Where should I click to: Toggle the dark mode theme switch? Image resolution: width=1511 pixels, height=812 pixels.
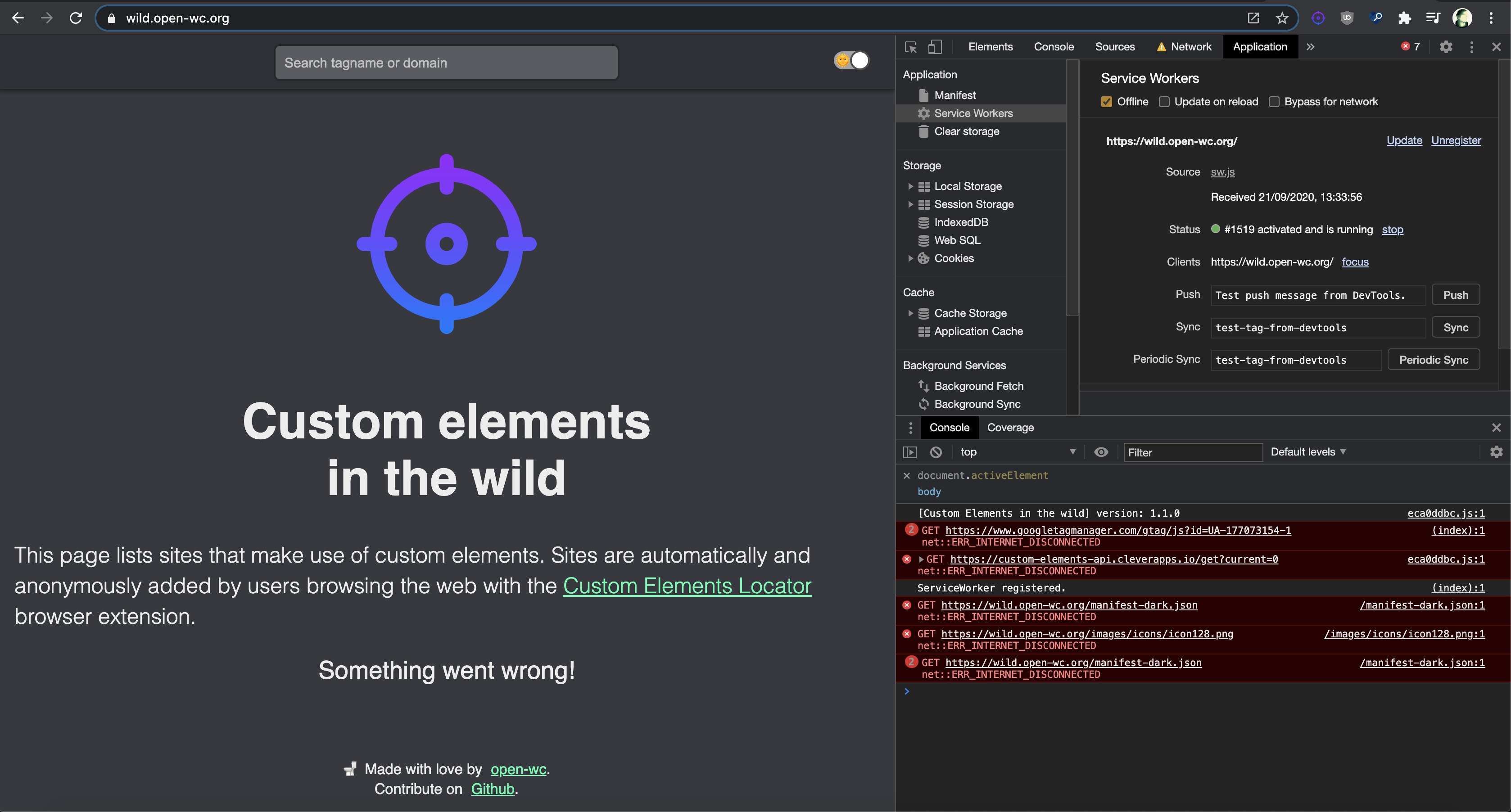[x=851, y=60]
